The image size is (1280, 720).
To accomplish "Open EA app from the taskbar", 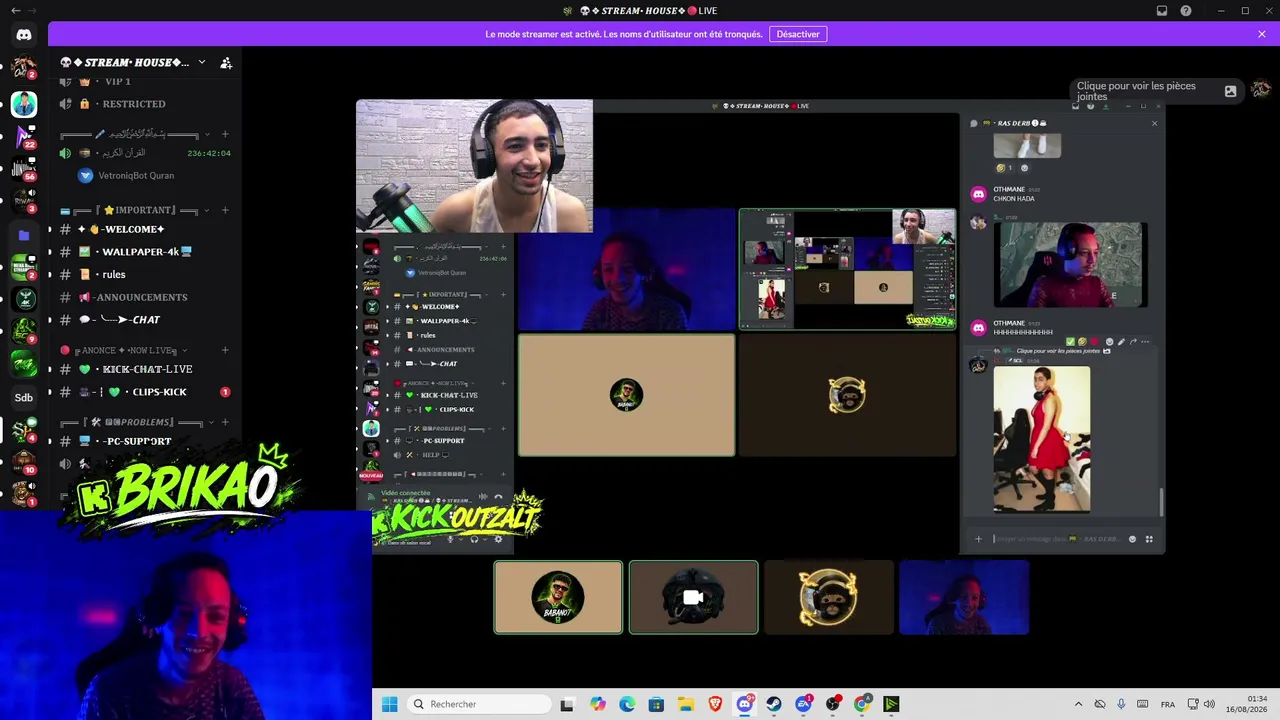I will point(803,704).
